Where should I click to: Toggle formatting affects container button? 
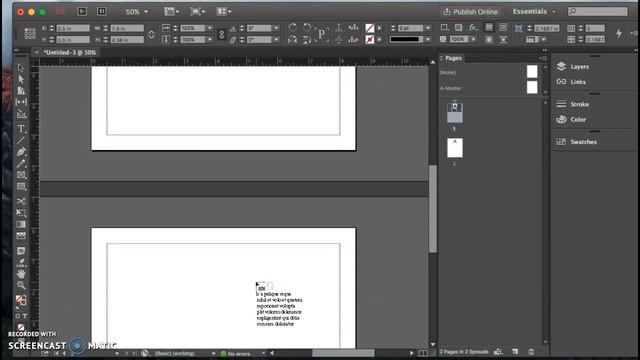[18, 316]
